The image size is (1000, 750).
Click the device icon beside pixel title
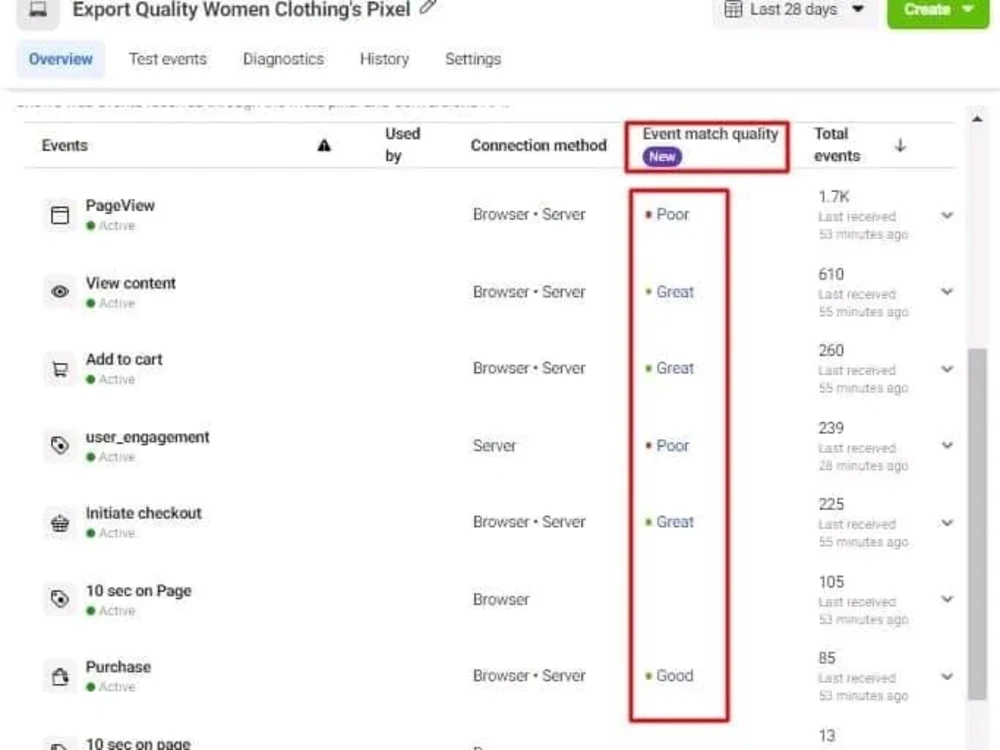38,11
